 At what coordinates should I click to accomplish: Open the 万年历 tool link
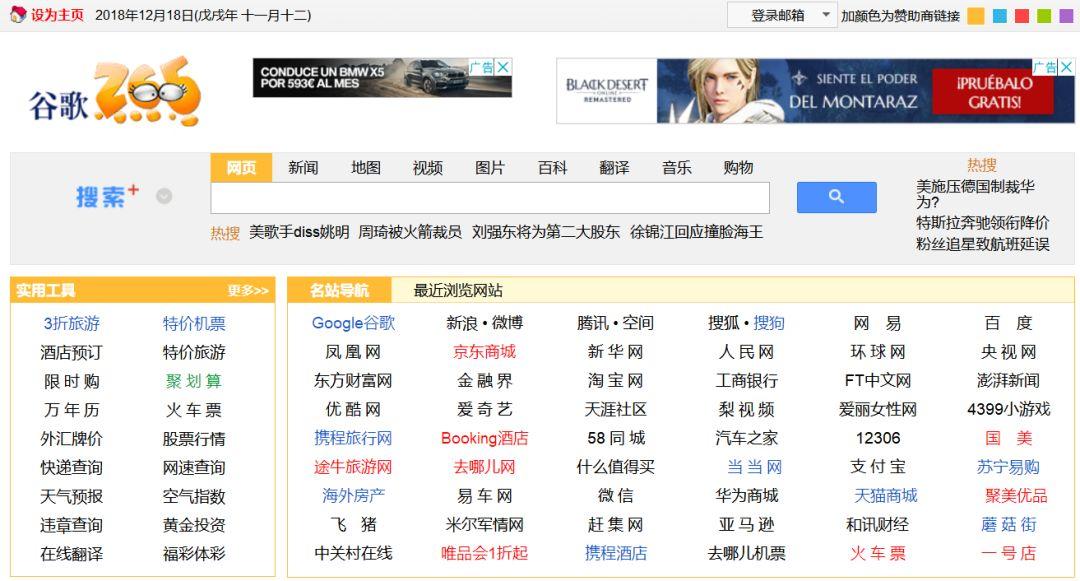(72, 410)
